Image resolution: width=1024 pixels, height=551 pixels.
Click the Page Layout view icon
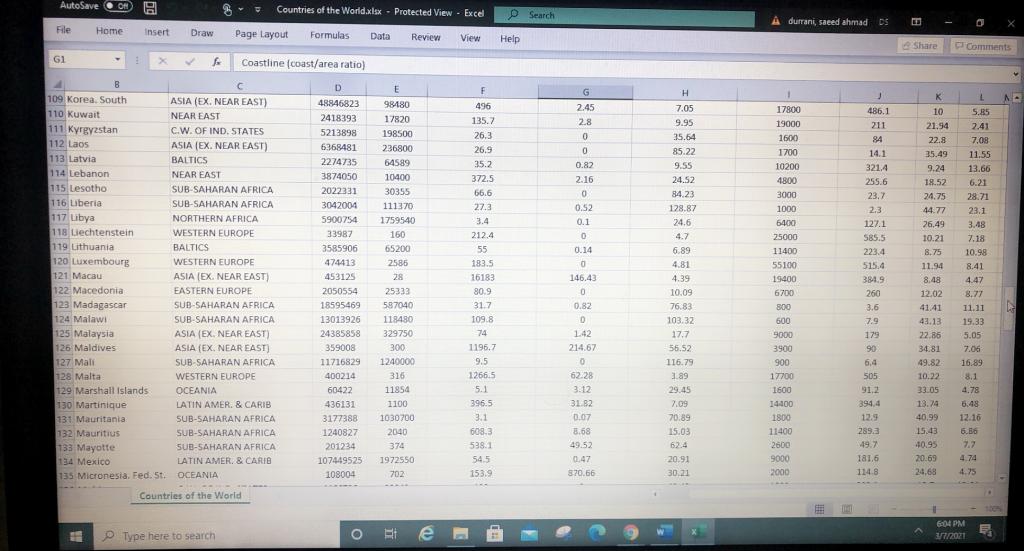[846, 509]
